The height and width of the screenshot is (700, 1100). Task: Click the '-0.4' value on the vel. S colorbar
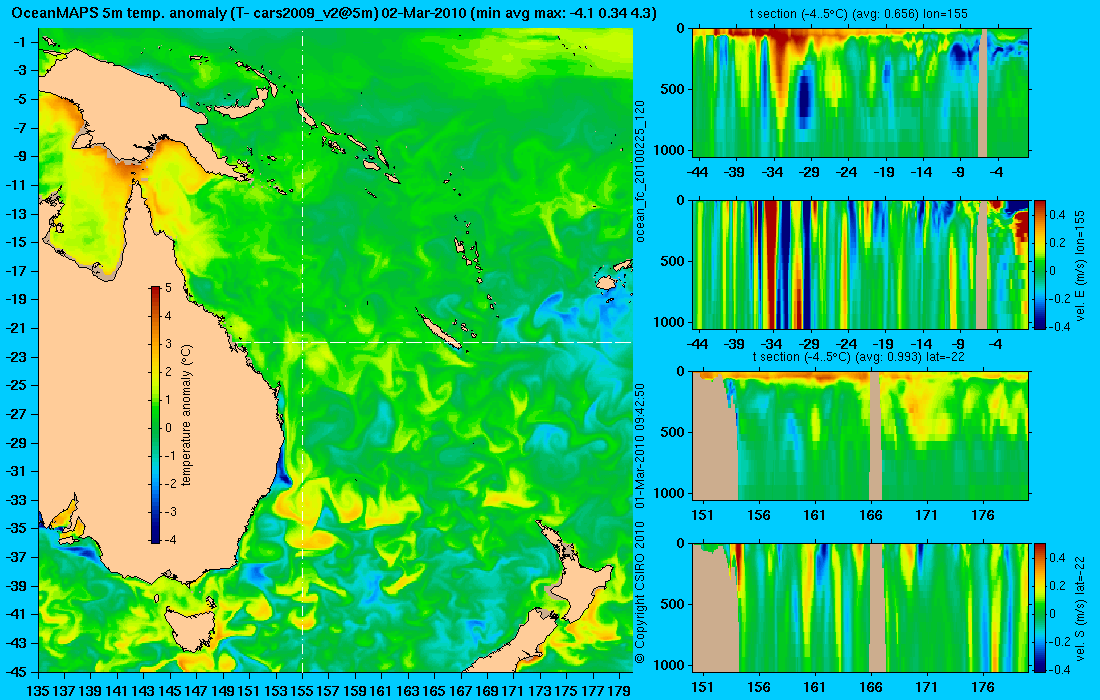1059,669
